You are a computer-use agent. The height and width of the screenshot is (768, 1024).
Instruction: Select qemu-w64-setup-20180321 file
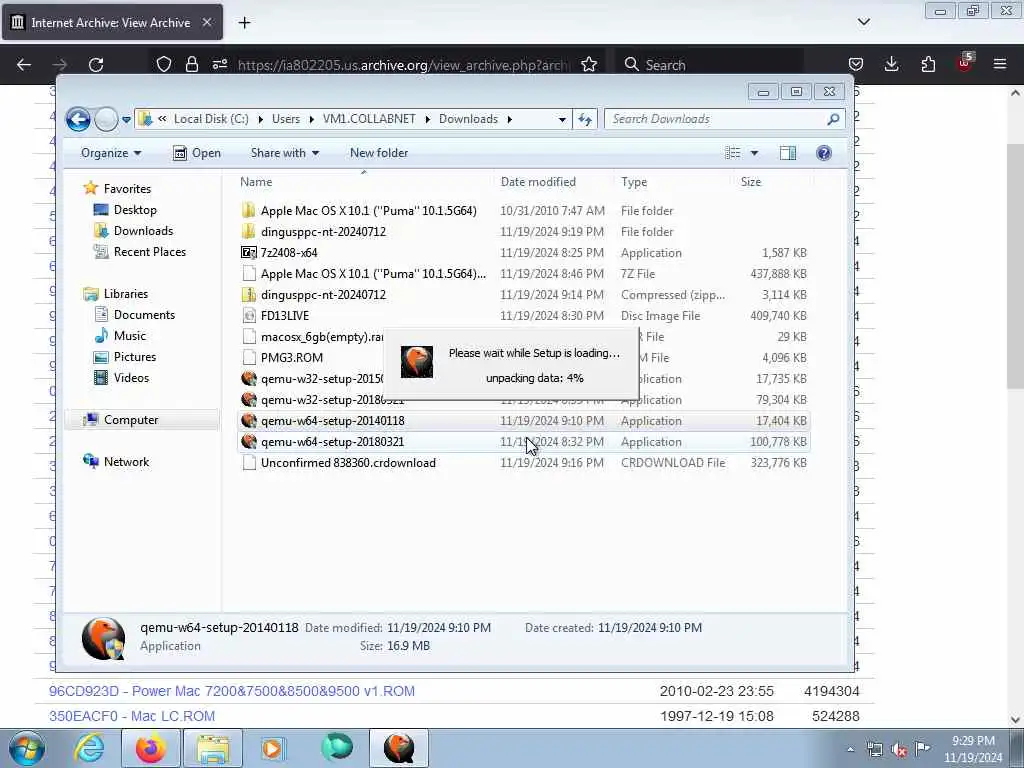(524, 442)
